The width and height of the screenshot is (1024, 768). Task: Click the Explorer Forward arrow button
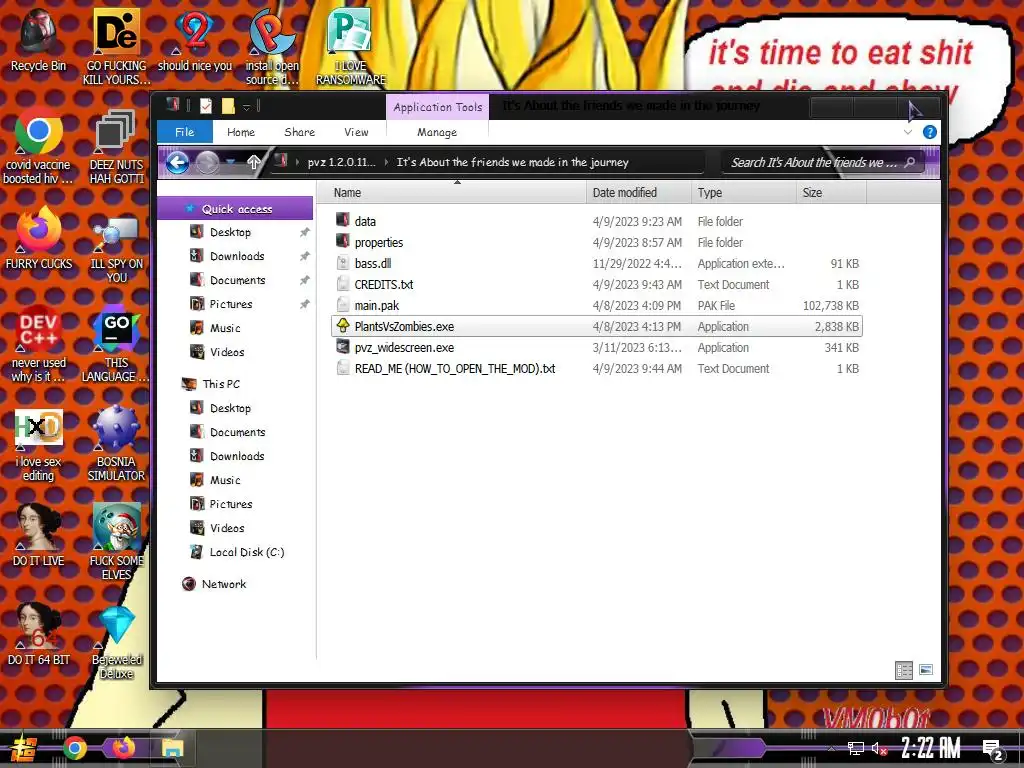(x=207, y=162)
